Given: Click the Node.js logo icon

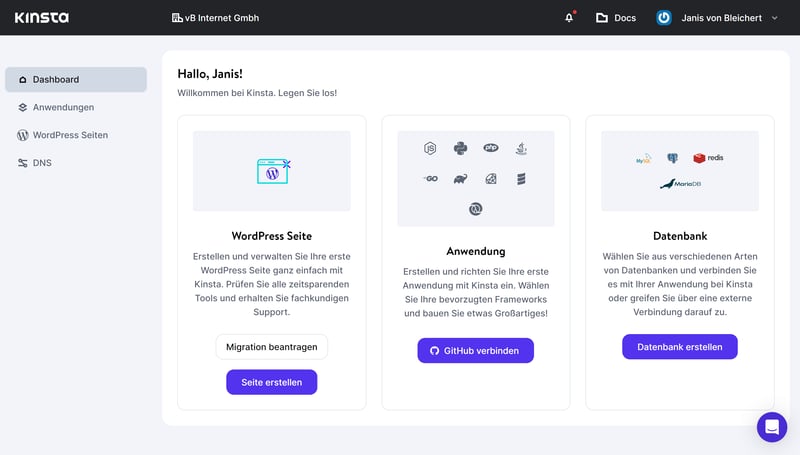Looking at the screenshot, I should 430,148.
